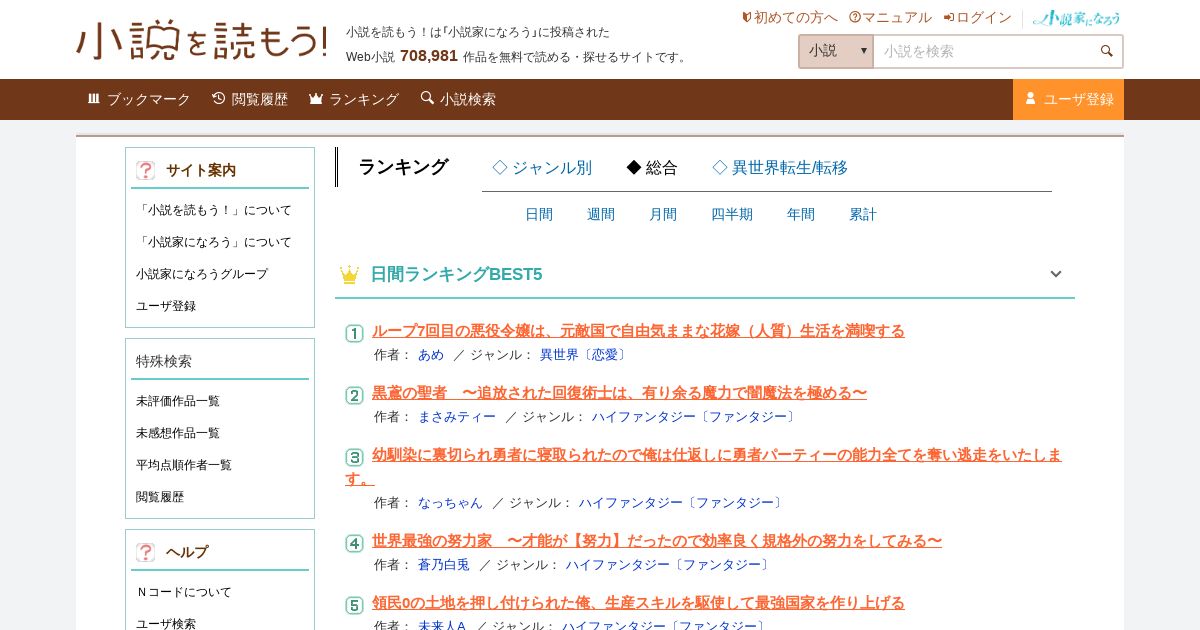This screenshot has width=1200, height=630.
Task: Click the orange ユーザ登録 button
Action: 1068,99
